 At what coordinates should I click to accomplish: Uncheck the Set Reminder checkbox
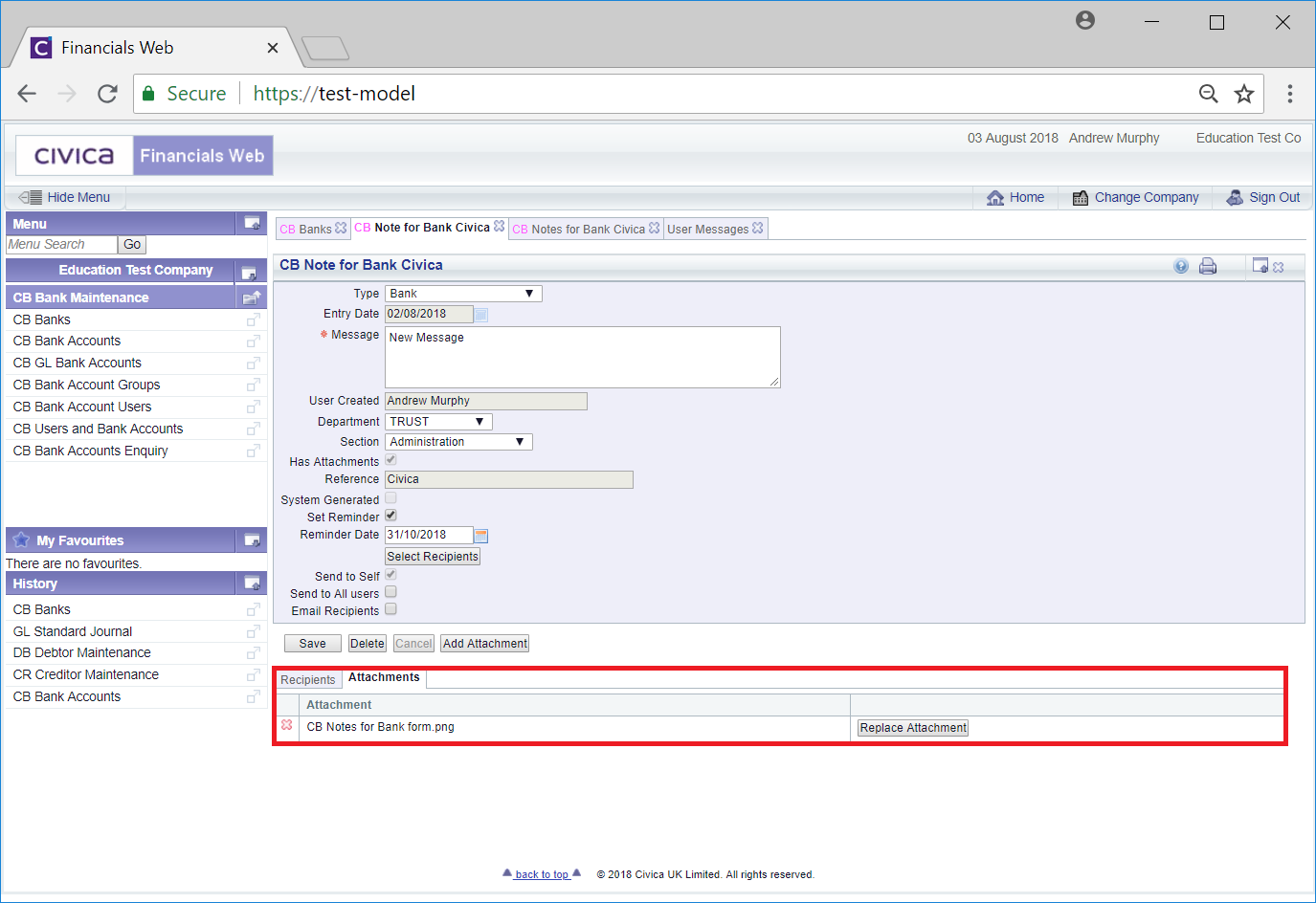[390, 516]
